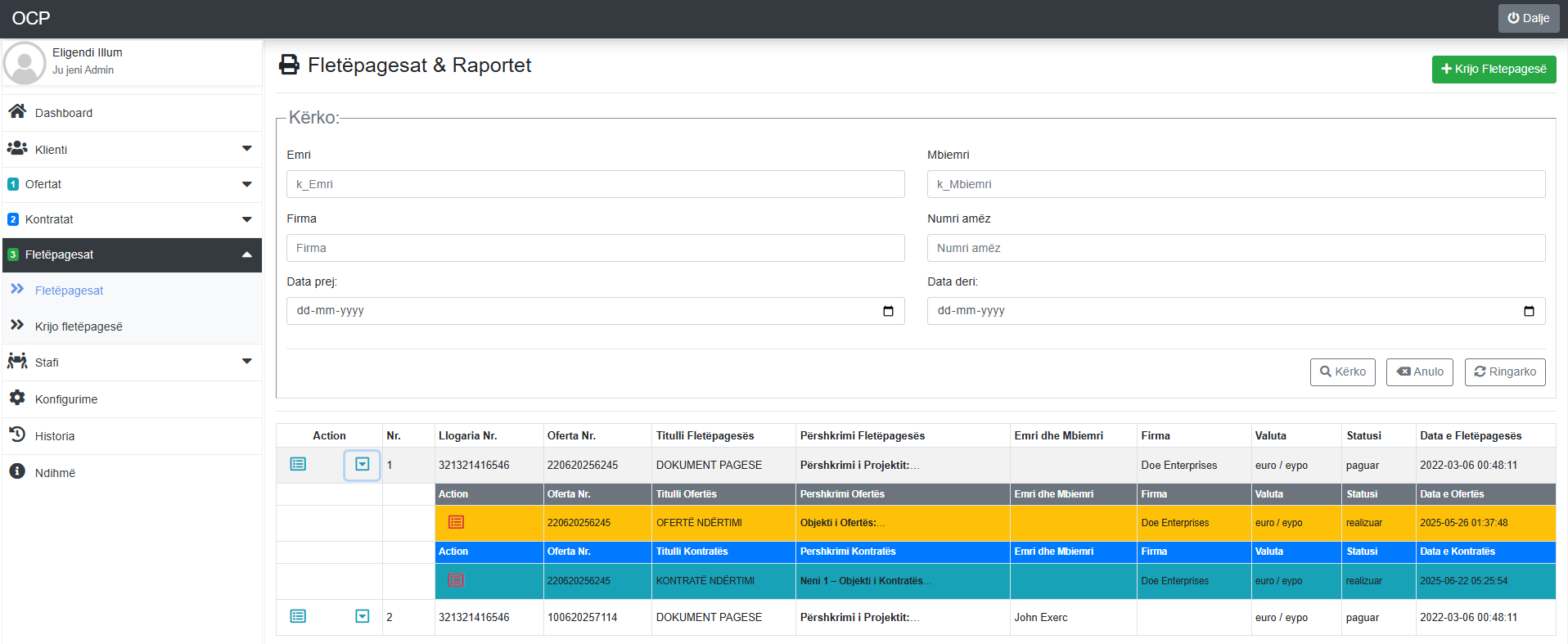Focus the Mbiemri input field
Screen dimensions: 1568x644
tap(1236, 184)
